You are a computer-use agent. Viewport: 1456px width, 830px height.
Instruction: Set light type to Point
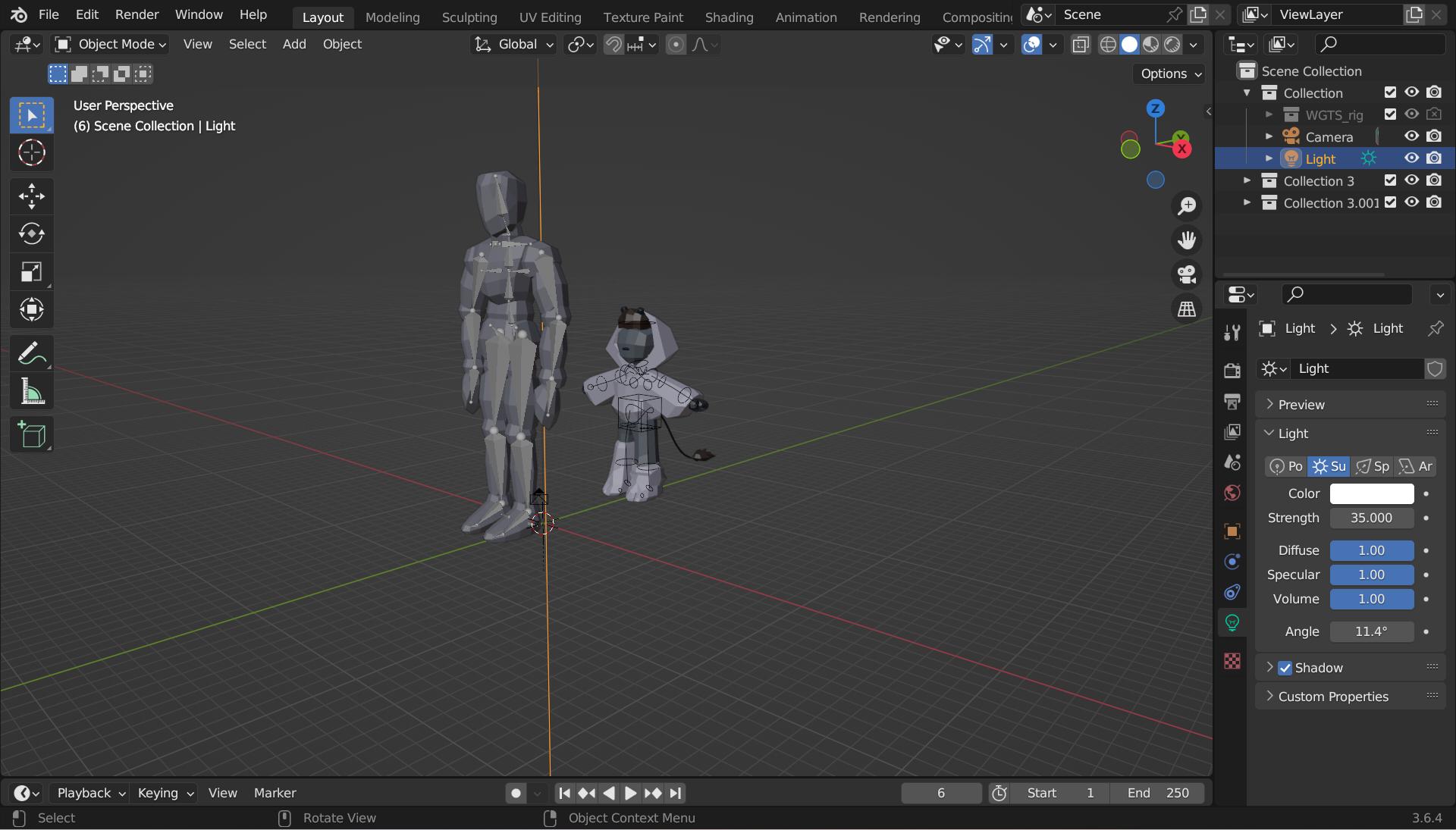coord(1286,466)
